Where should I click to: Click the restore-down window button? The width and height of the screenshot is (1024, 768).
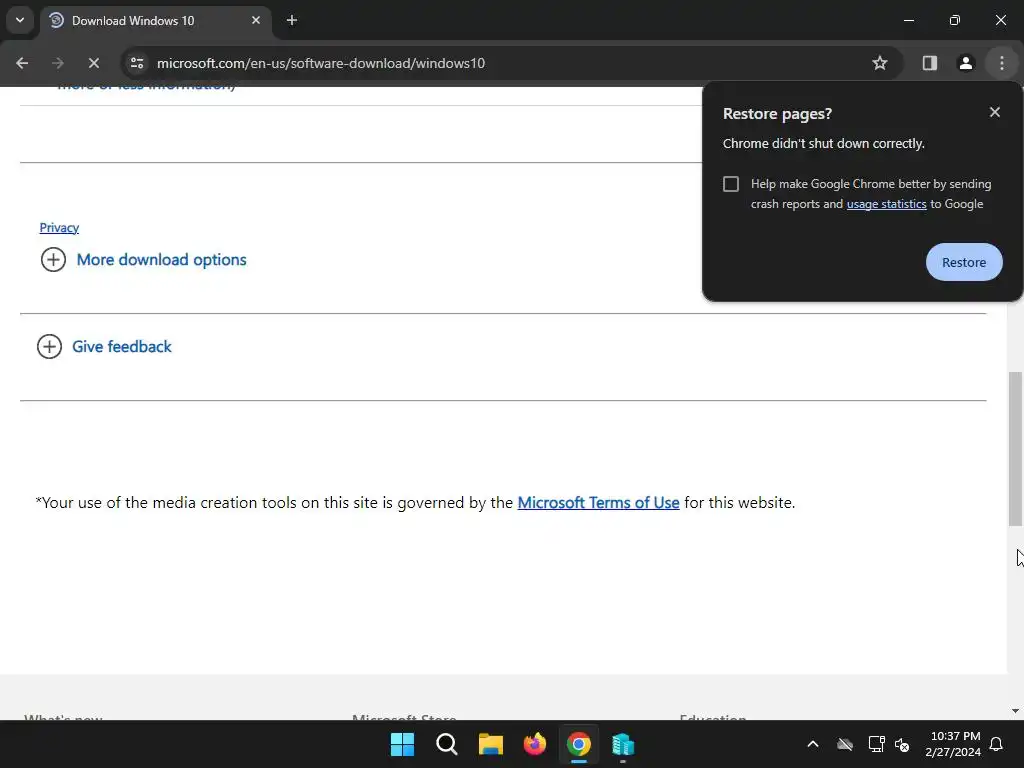click(x=955, y=20)
